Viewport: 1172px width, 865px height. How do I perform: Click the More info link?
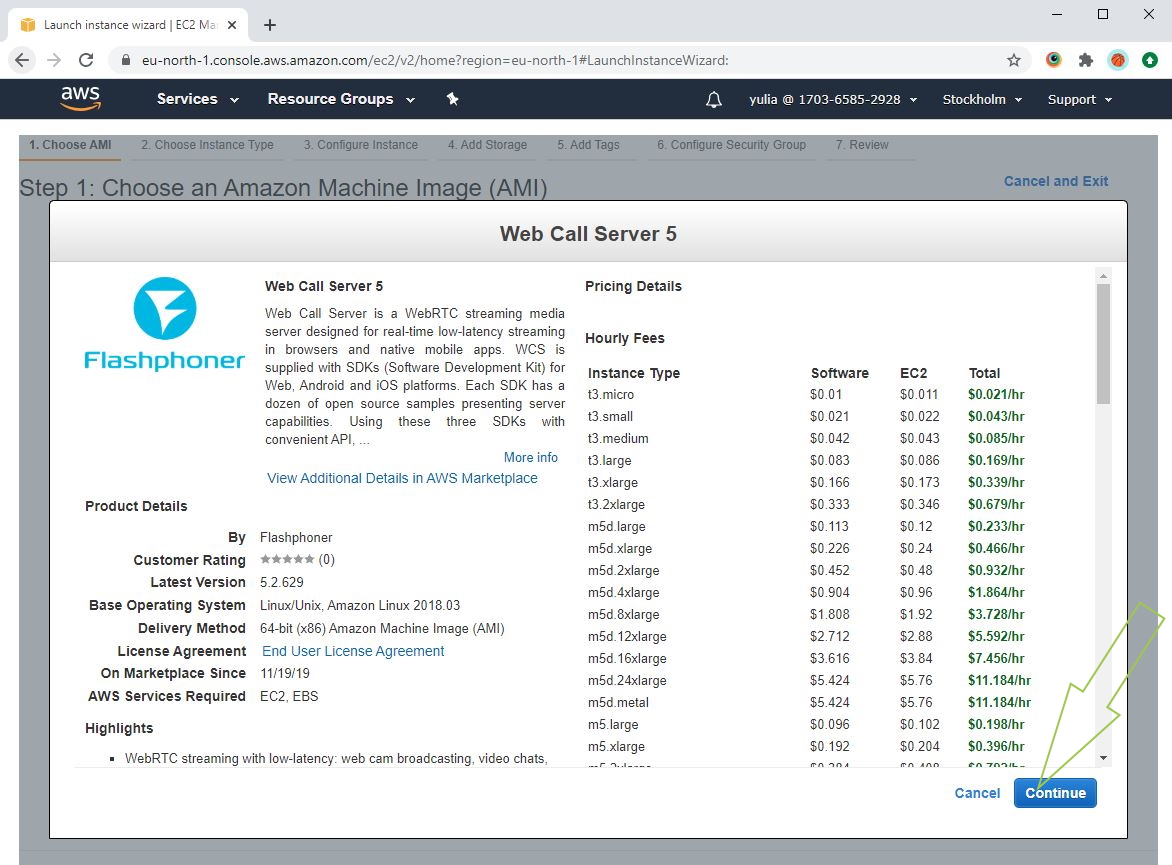point(531,457)
